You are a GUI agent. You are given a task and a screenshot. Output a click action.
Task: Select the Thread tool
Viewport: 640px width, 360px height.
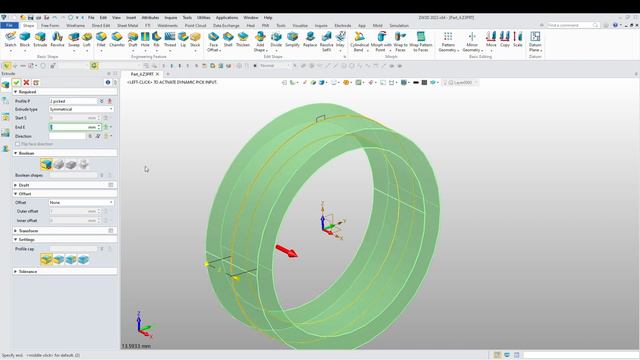click(x=170, y=40)
